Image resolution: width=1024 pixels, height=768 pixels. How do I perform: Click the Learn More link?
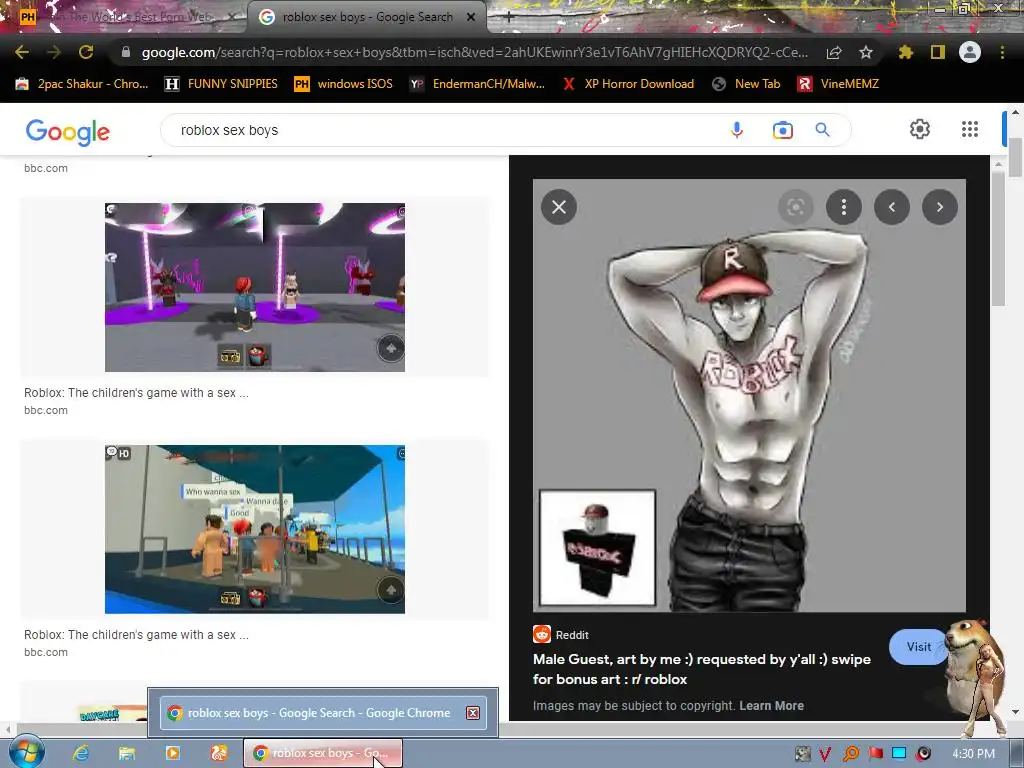coord(771,705)
